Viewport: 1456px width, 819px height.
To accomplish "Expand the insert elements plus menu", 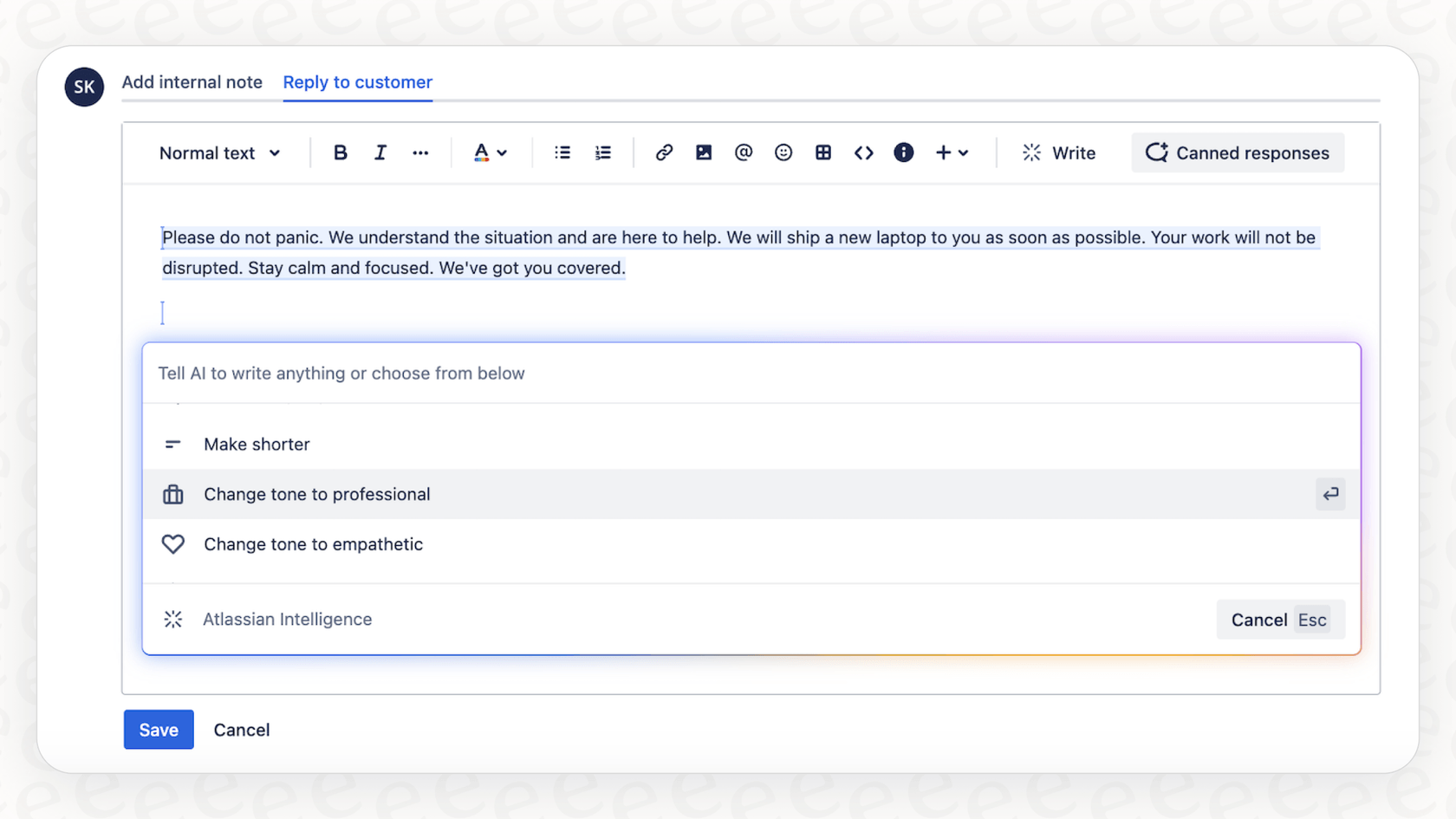I will 951,153.
